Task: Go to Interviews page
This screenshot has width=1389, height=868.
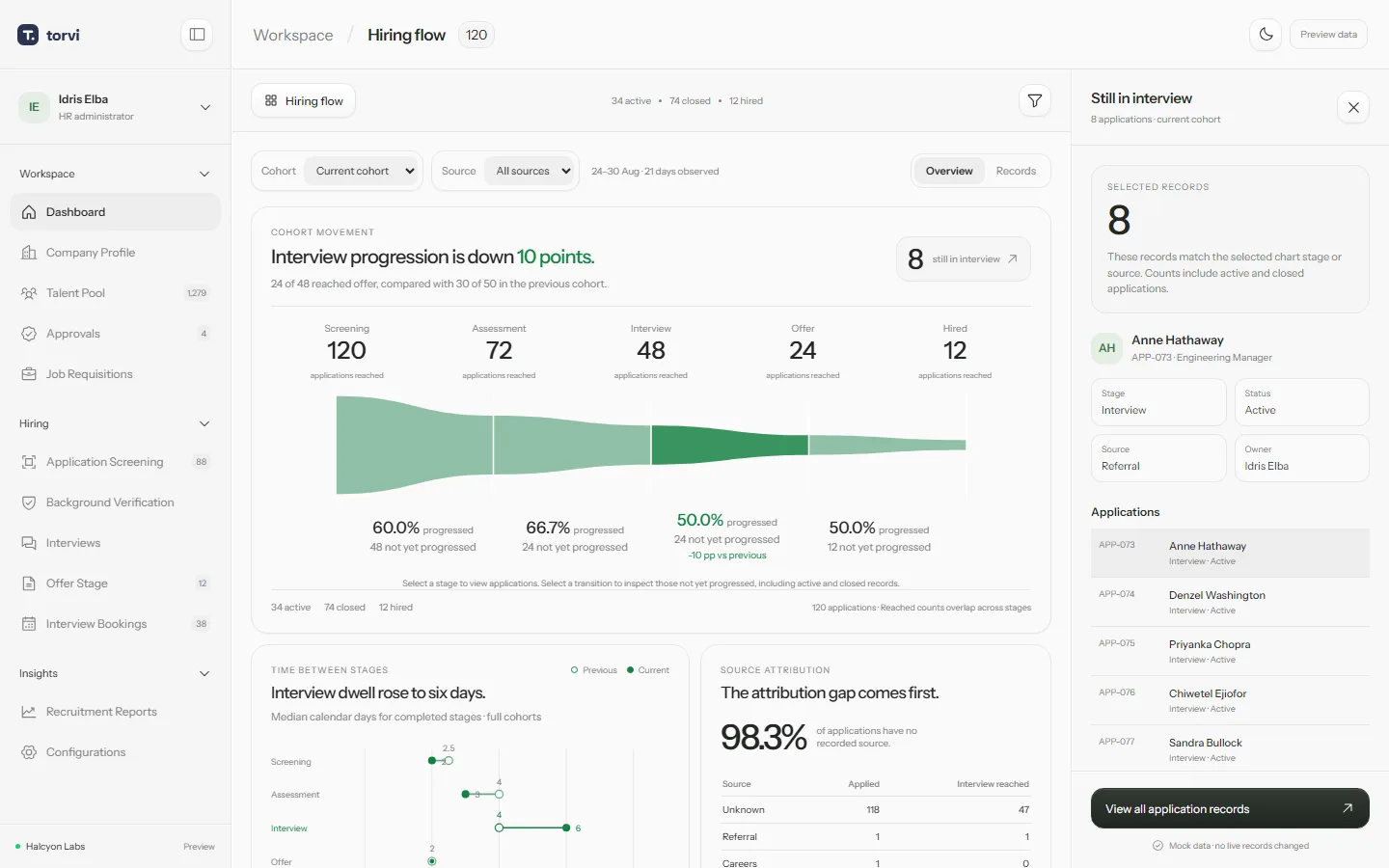Action: pos(115,543)
